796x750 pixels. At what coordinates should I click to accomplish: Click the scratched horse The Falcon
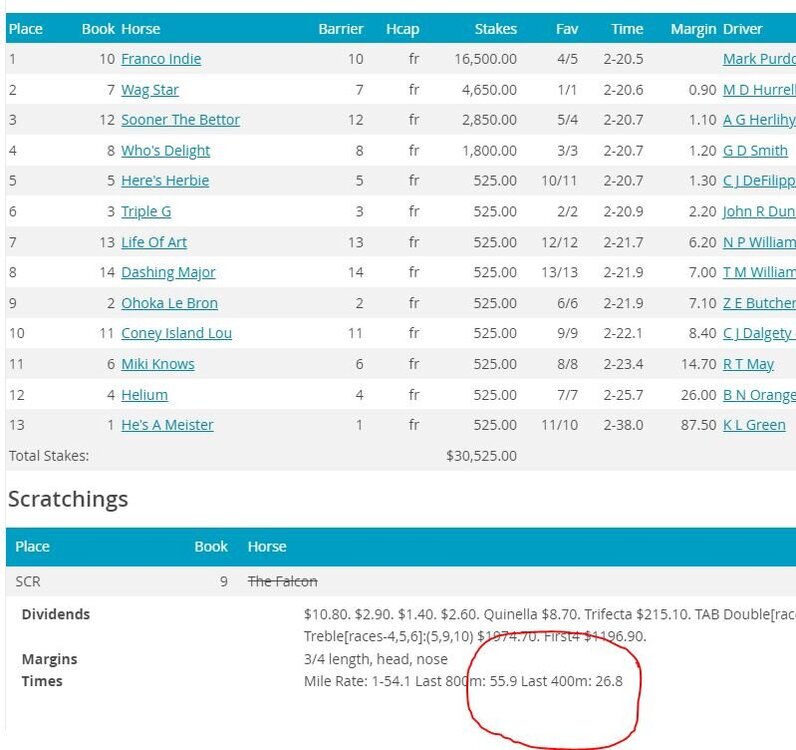point(282,581)
